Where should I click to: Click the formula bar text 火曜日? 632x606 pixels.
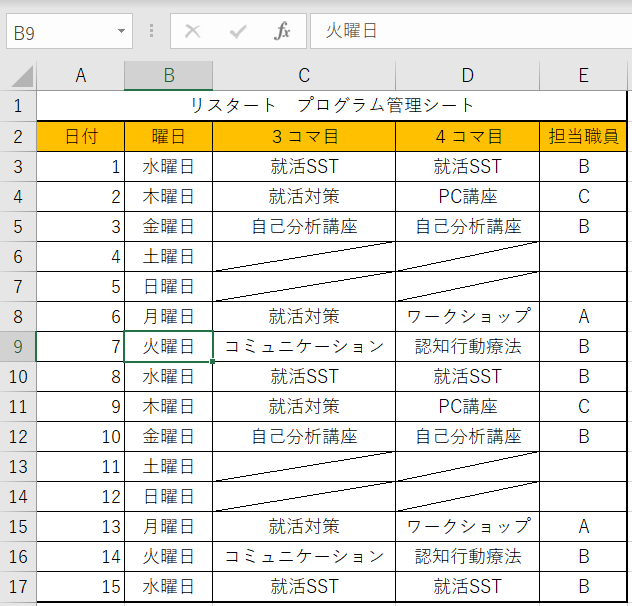click(x=352, y=32)
